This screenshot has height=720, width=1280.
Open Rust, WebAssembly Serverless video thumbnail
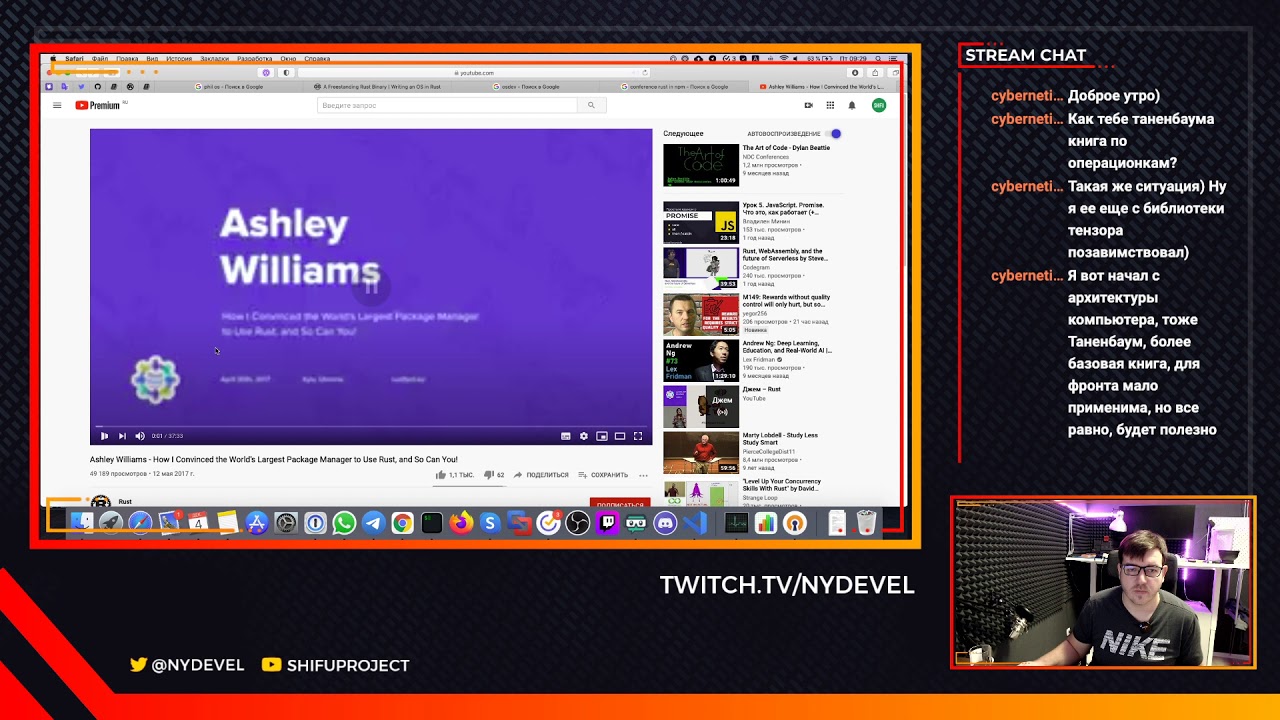701,268
